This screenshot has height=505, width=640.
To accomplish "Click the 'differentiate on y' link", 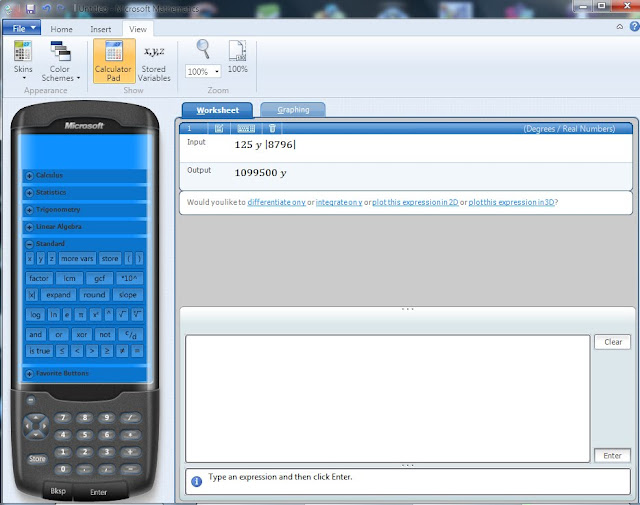I will coord(276,202).
